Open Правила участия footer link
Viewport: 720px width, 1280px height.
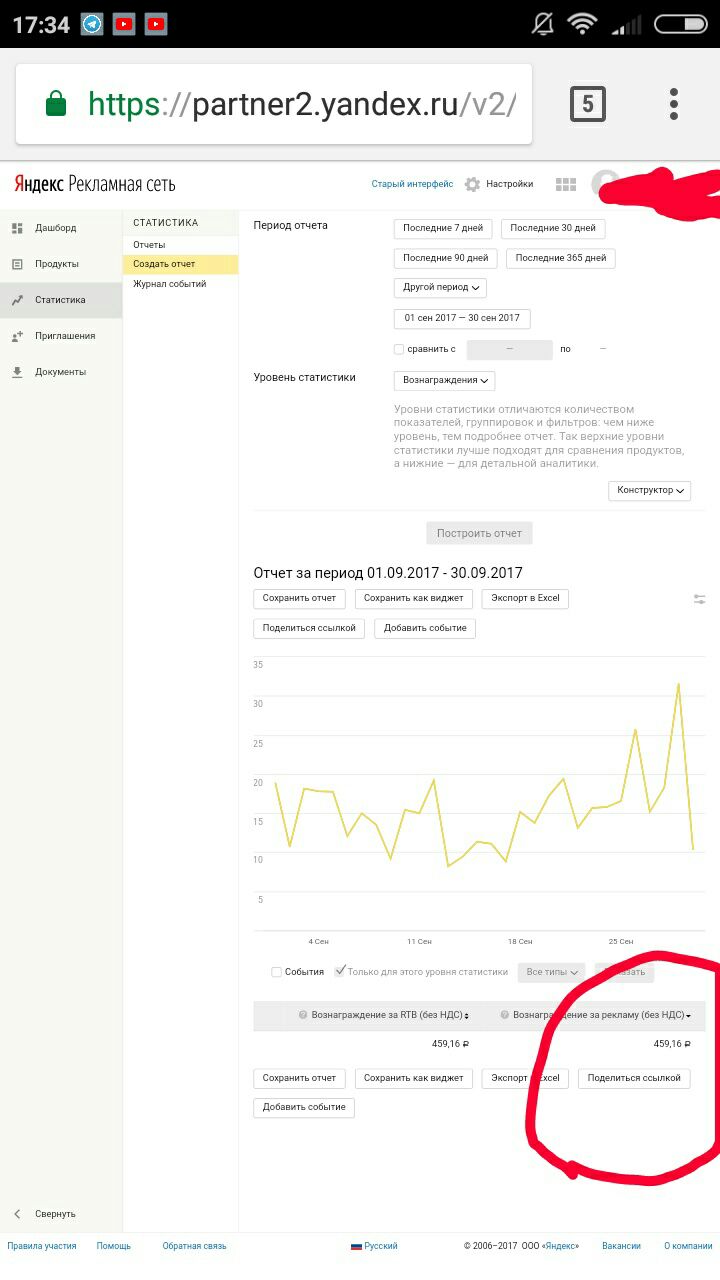pyautogui.click(x=42, y=1246)
